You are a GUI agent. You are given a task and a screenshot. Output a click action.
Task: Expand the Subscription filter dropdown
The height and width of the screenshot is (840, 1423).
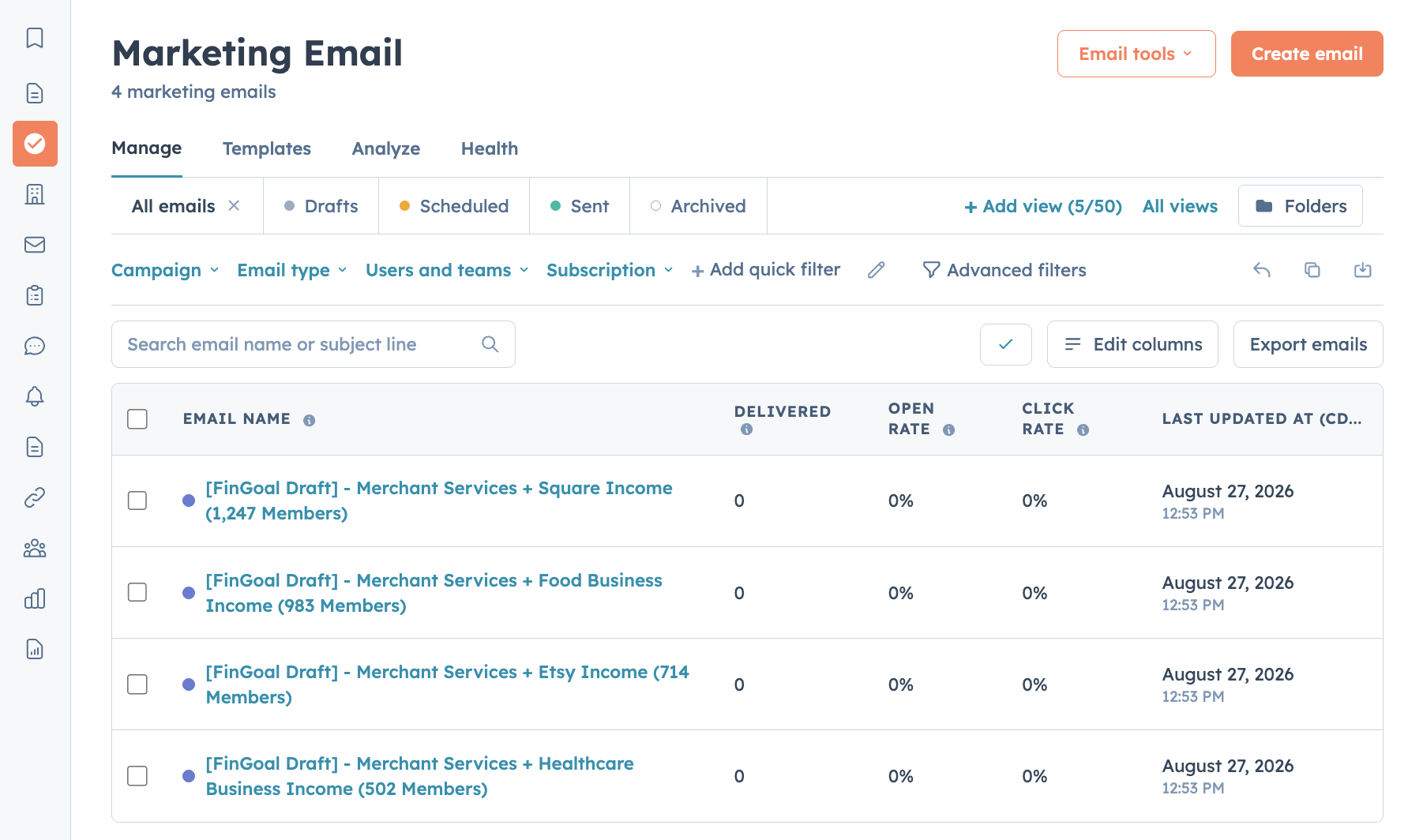[x=610, y=270]
